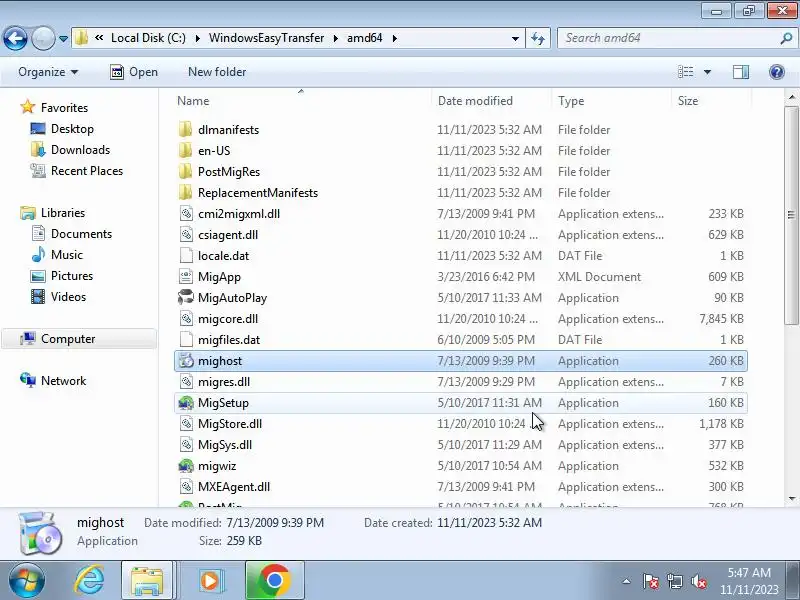Show hidden tray icons arrow
The image size is (800, 600).
(626, 581)
